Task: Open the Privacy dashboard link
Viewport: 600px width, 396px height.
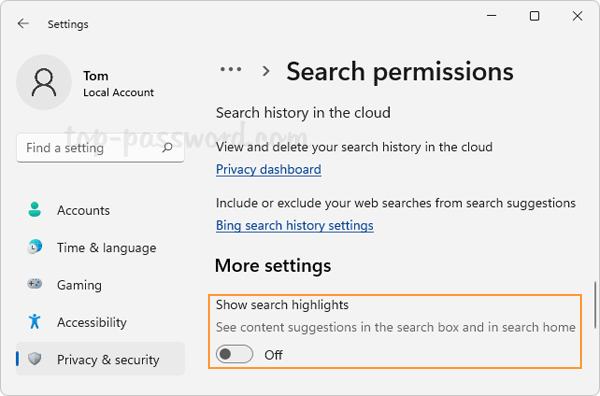Action: click(x=269, y=169)
